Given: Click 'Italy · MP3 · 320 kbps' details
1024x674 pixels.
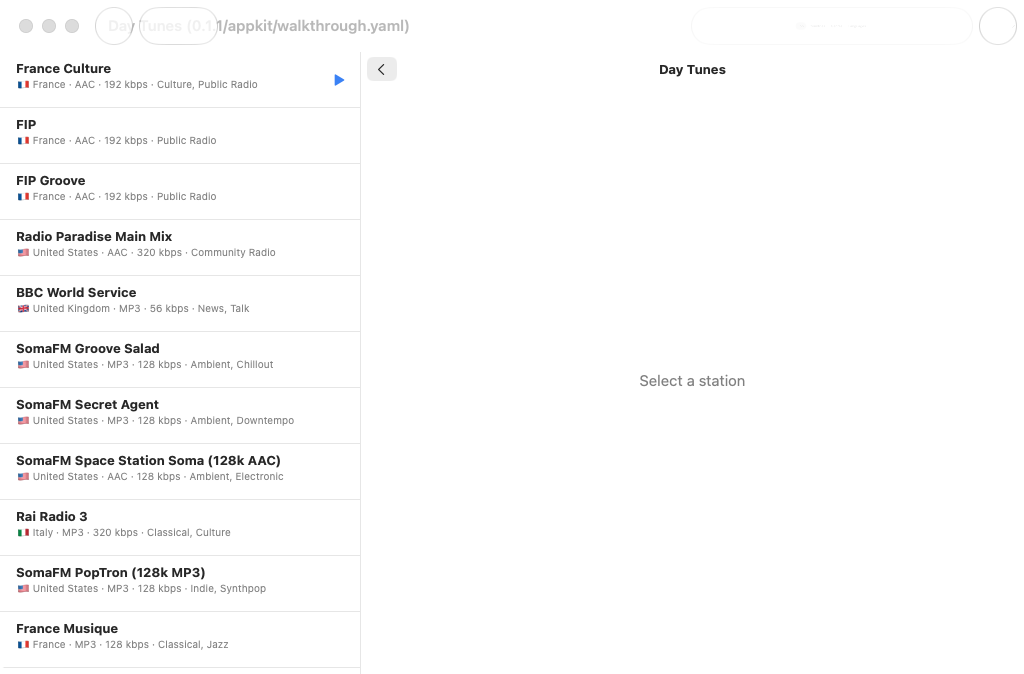Looking at the screenshot, I should click(x=85, y=533).
